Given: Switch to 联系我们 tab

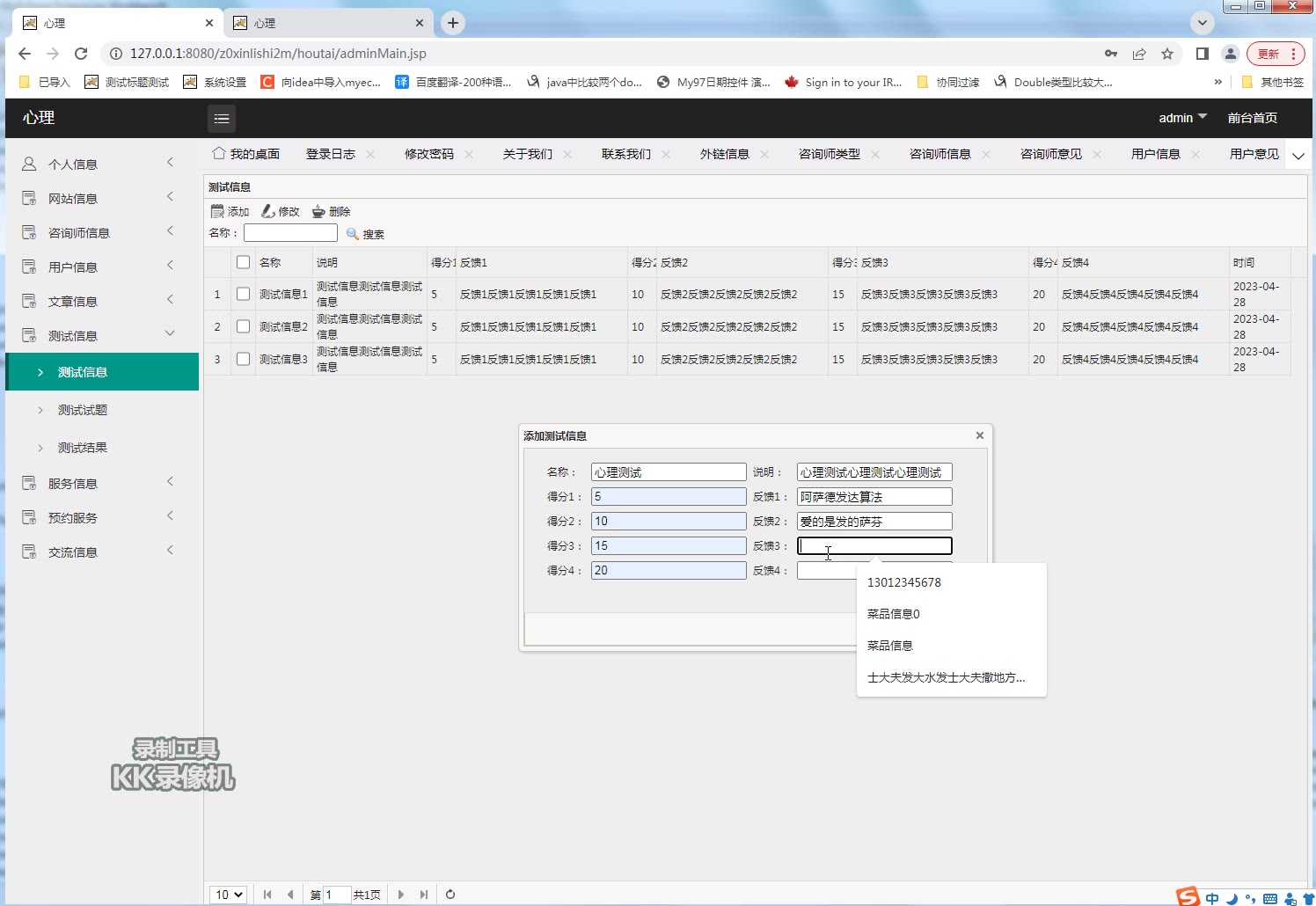Looking at the screenshot, I should pyautogui.click(x=626, y=154).
